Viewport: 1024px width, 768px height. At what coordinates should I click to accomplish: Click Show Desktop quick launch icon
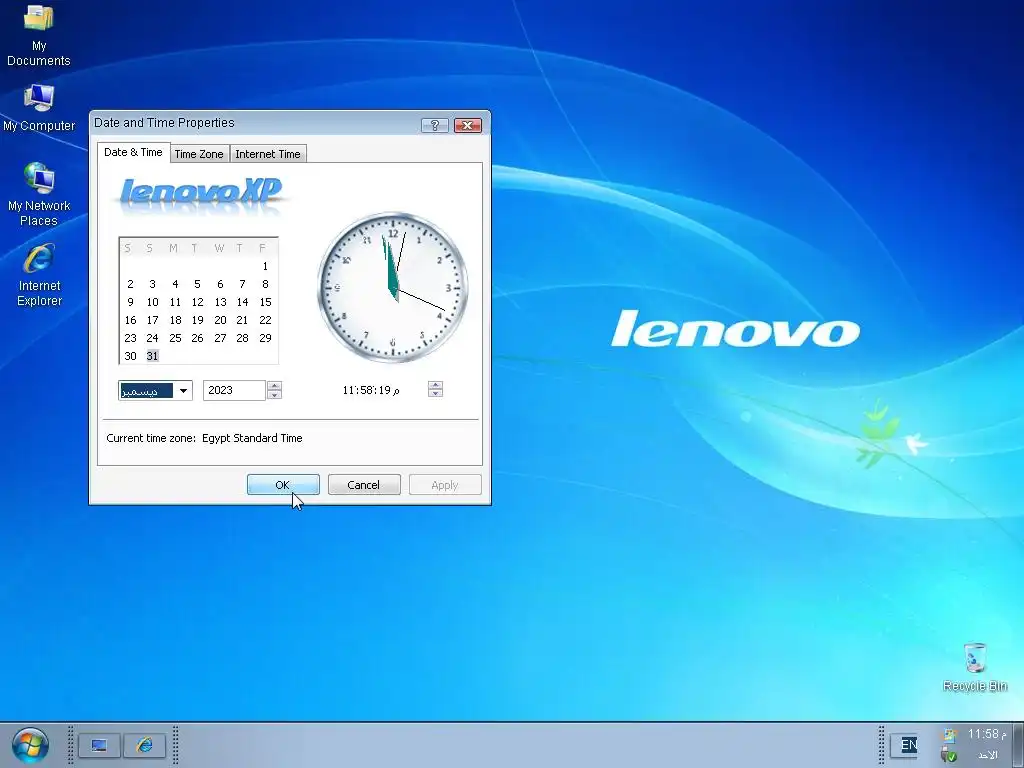click(99, 745)
